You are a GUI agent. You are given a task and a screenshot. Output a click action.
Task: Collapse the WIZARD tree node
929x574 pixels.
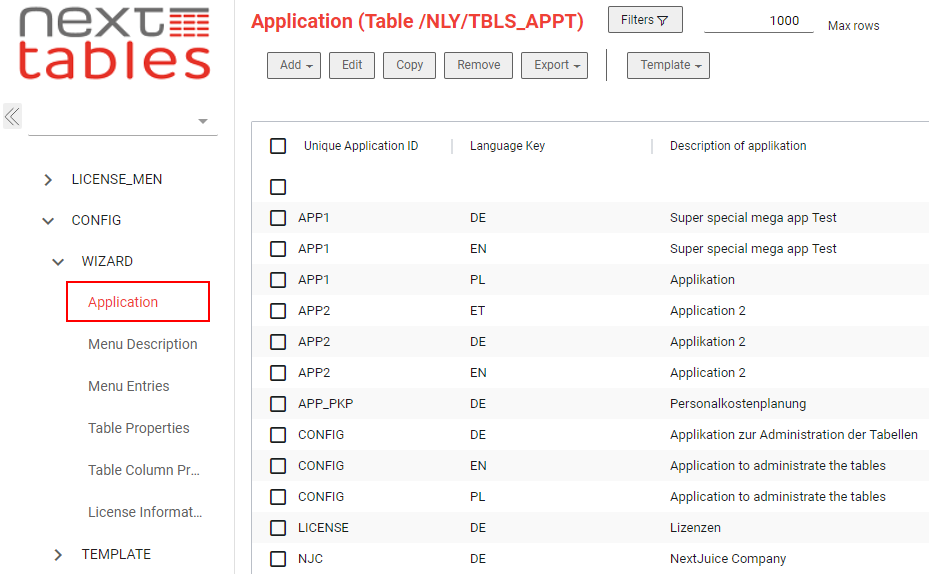point(58,262)
